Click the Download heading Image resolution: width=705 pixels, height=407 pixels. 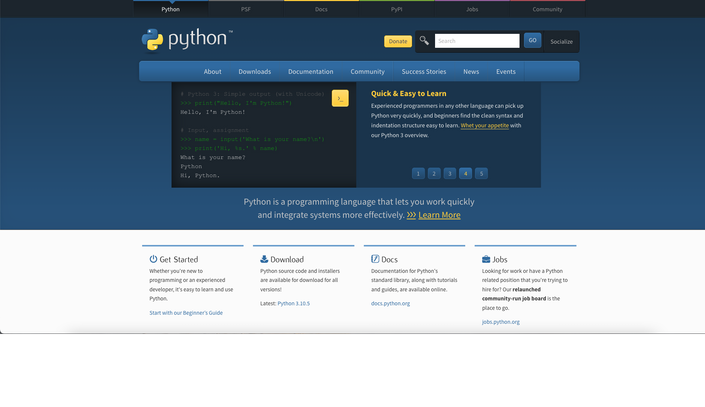coord(287,259)
